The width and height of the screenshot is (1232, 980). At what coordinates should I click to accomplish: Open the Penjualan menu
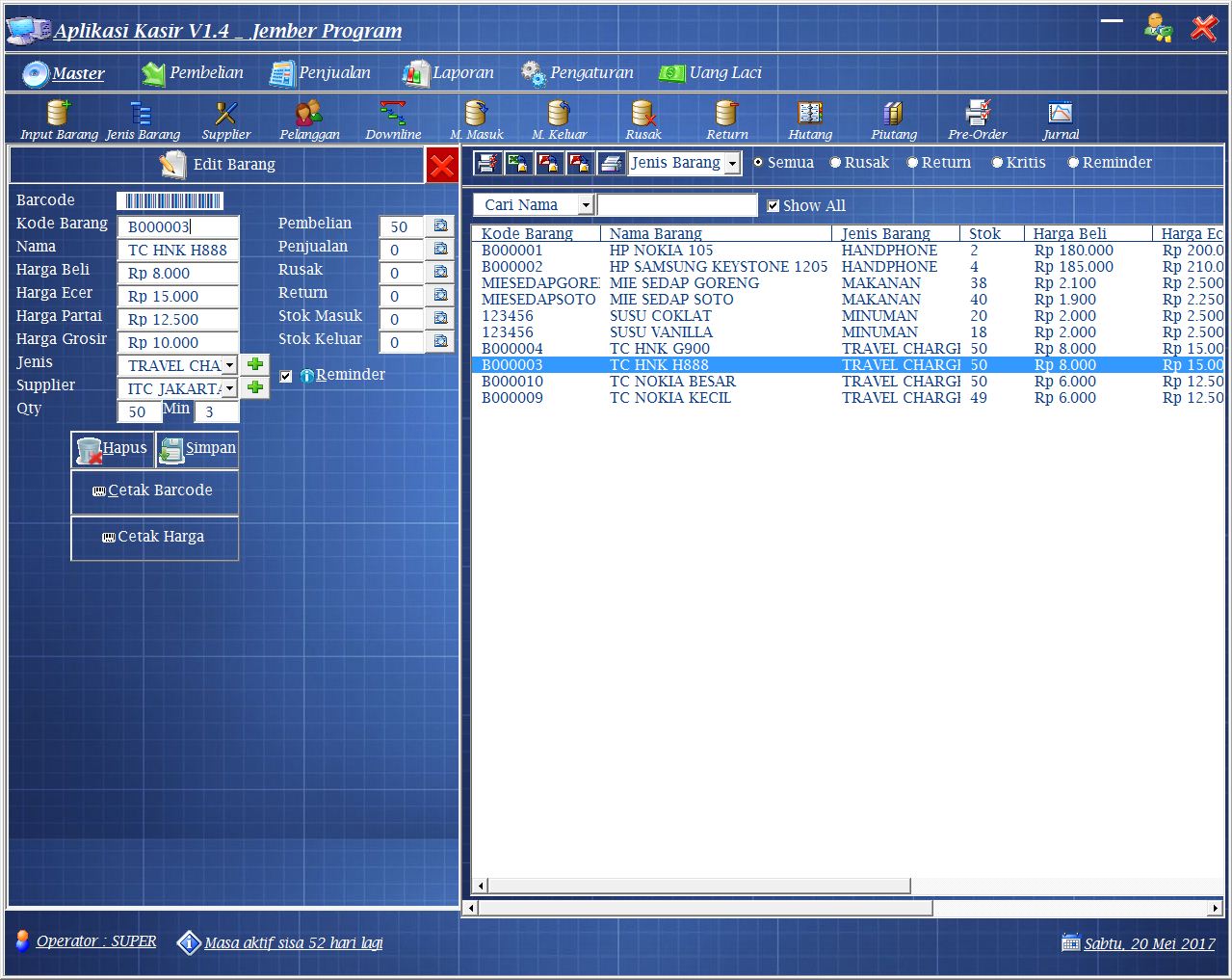pyautogui.click(x=321, y=73)
